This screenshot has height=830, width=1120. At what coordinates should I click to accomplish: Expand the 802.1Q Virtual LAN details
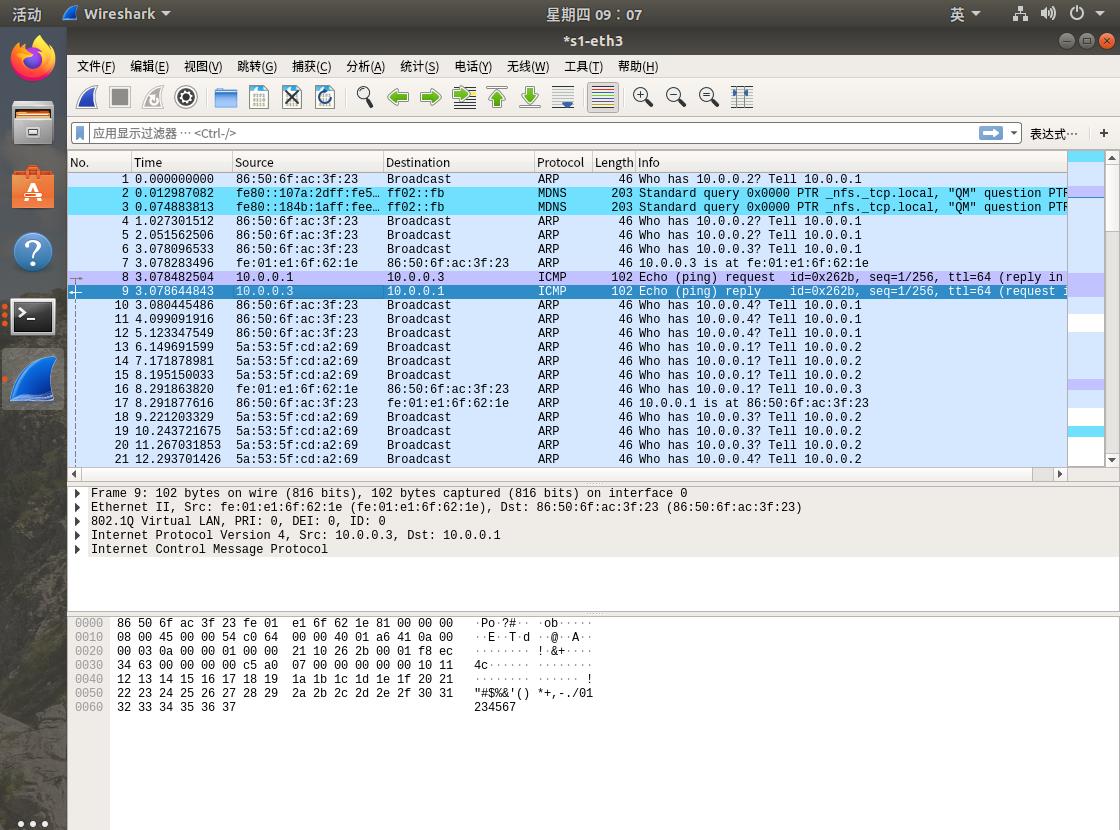tap(77, 521)
